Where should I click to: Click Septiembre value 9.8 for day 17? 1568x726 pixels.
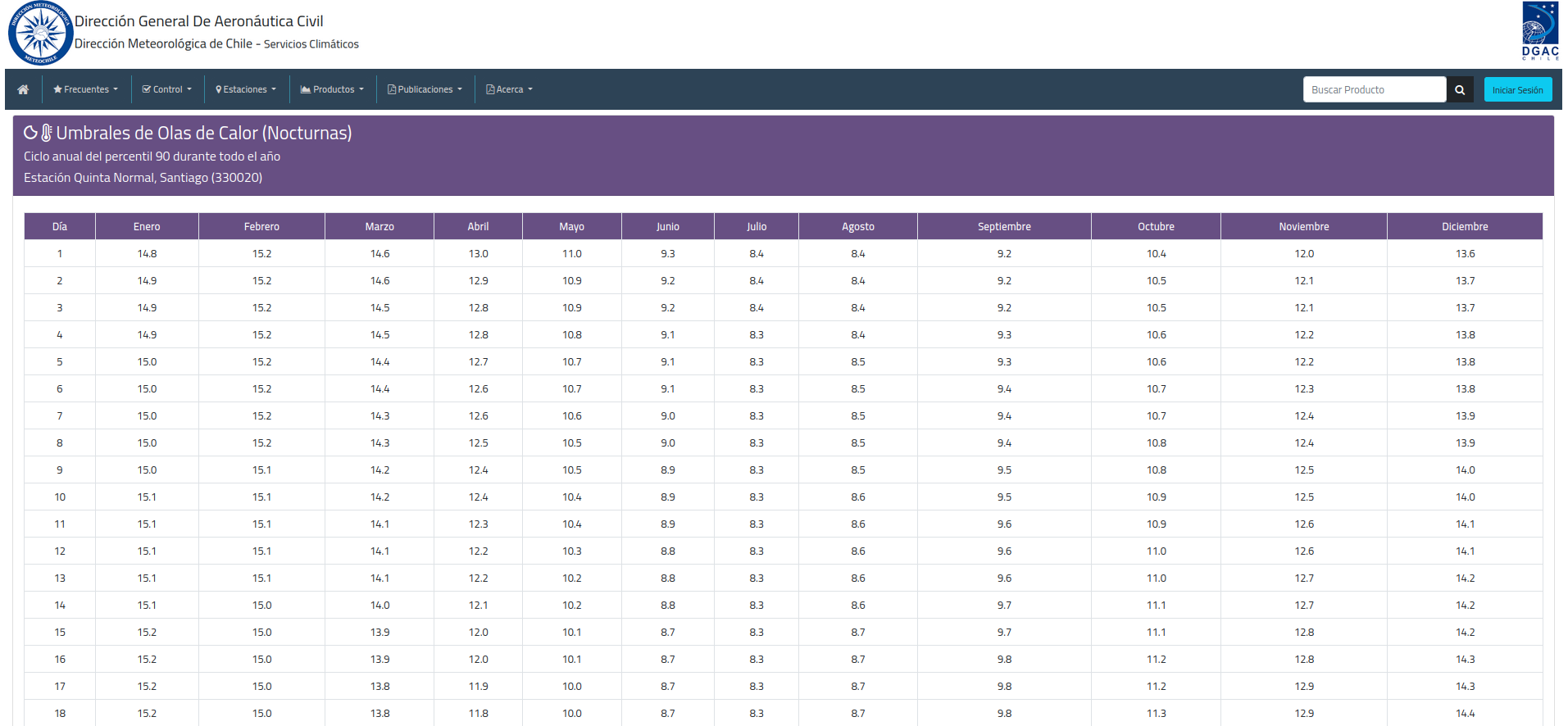tap(1004, 687)
